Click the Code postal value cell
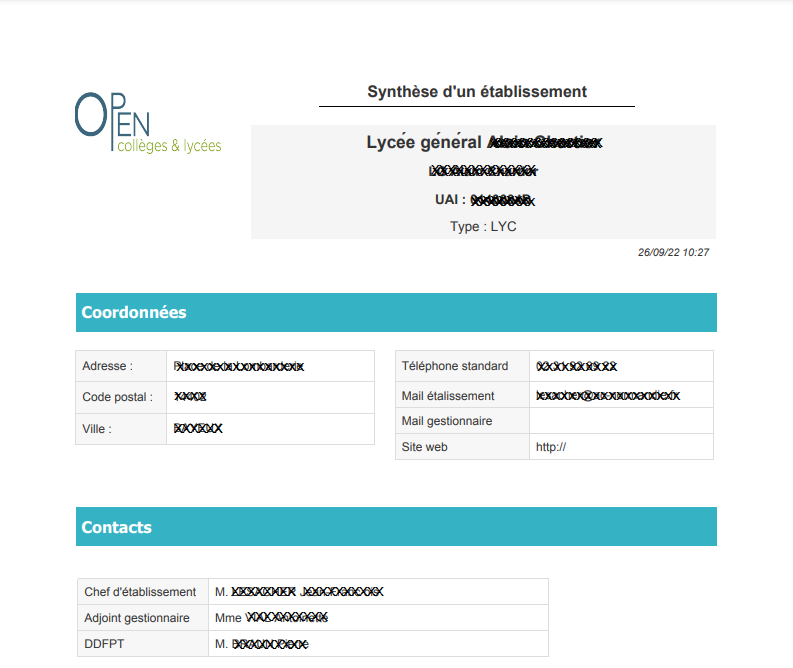Viewport: 793px width, 668px height. tap(270, 397)
